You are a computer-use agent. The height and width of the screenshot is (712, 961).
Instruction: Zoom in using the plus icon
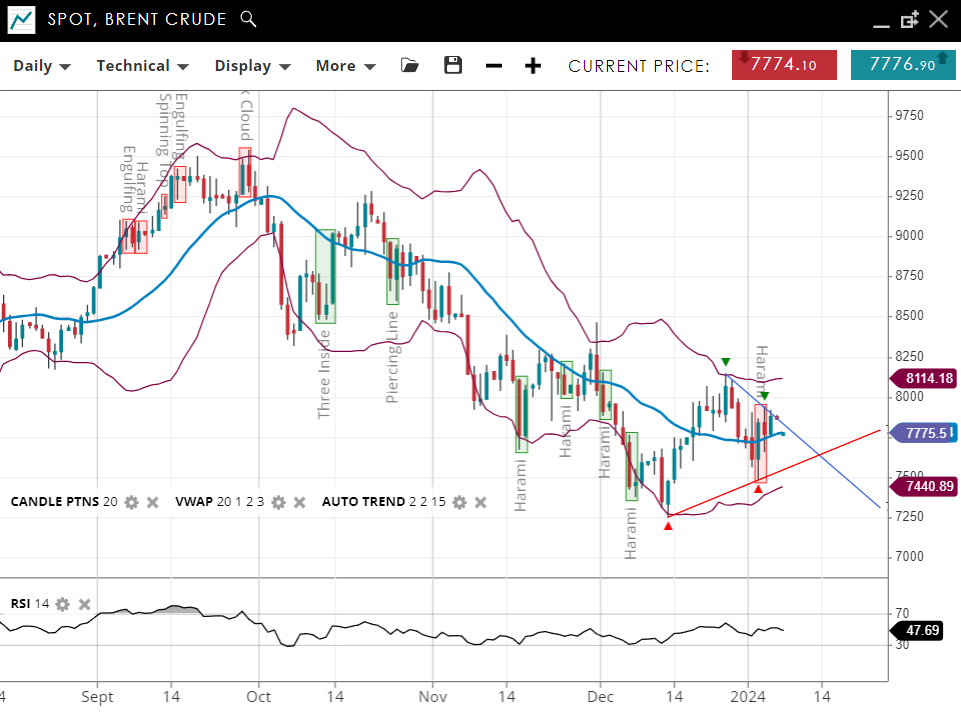click(x=533, y=66)
